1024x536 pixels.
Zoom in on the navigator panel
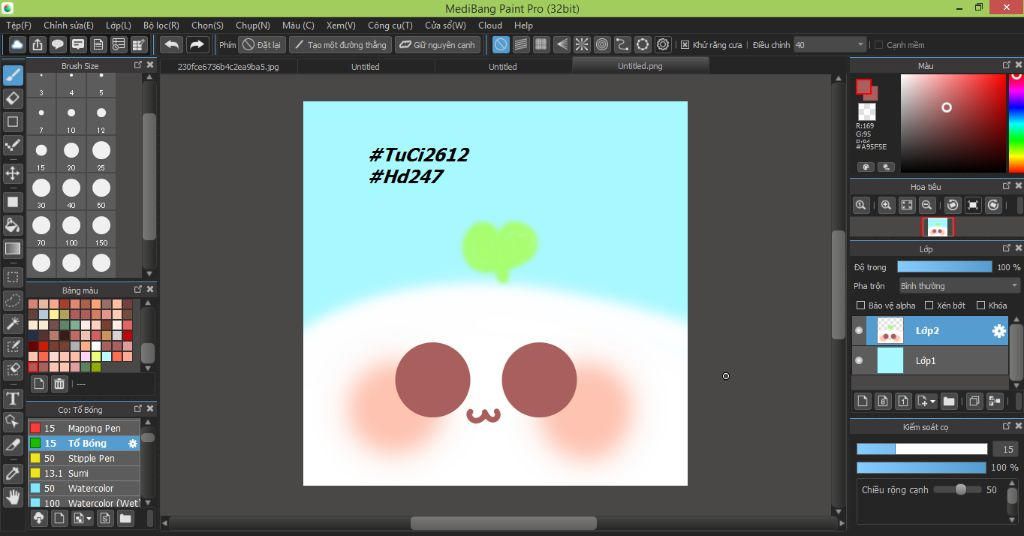click(886, 205)
